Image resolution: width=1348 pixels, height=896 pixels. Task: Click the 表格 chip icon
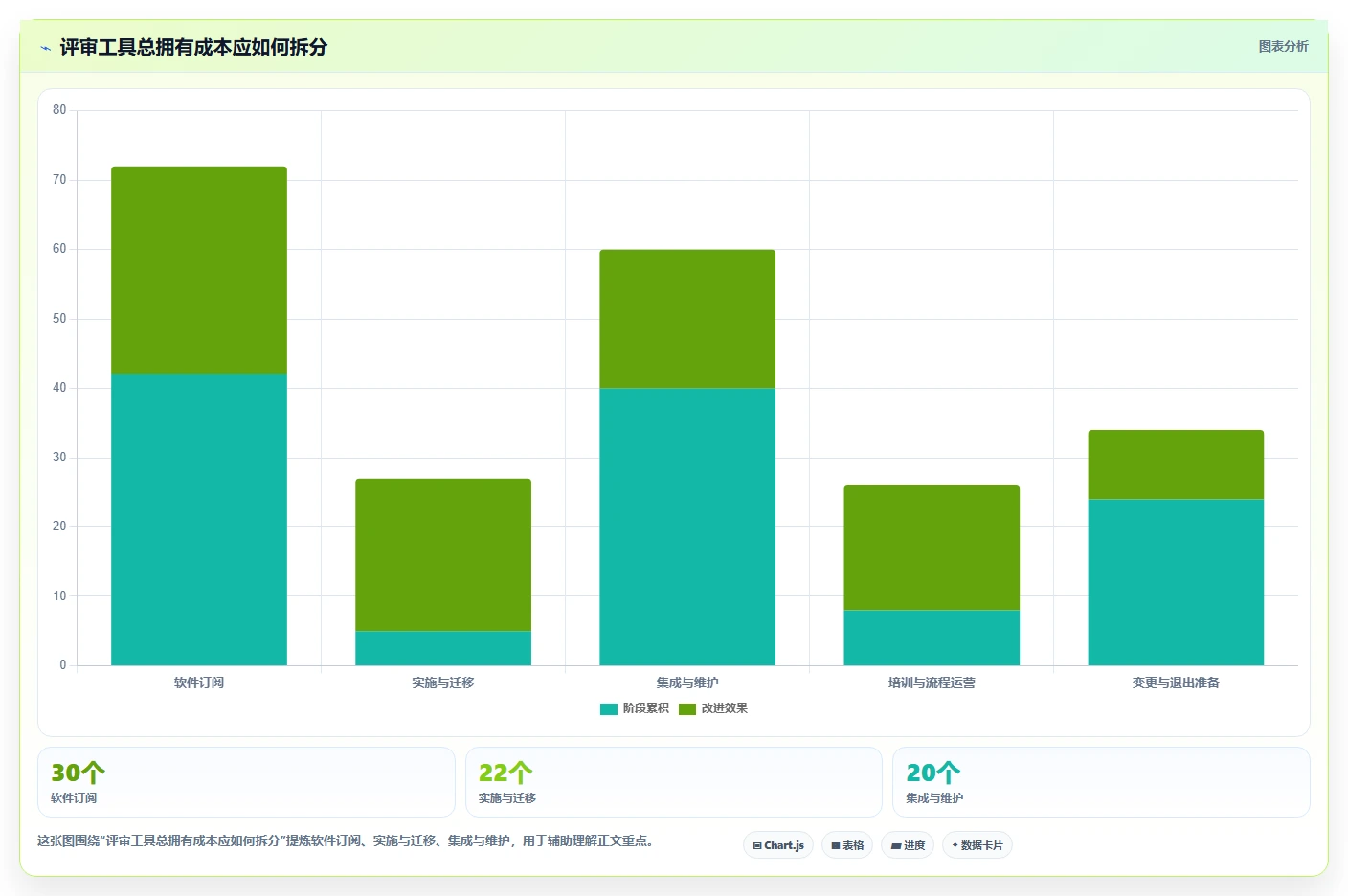(x=836, y=846)
